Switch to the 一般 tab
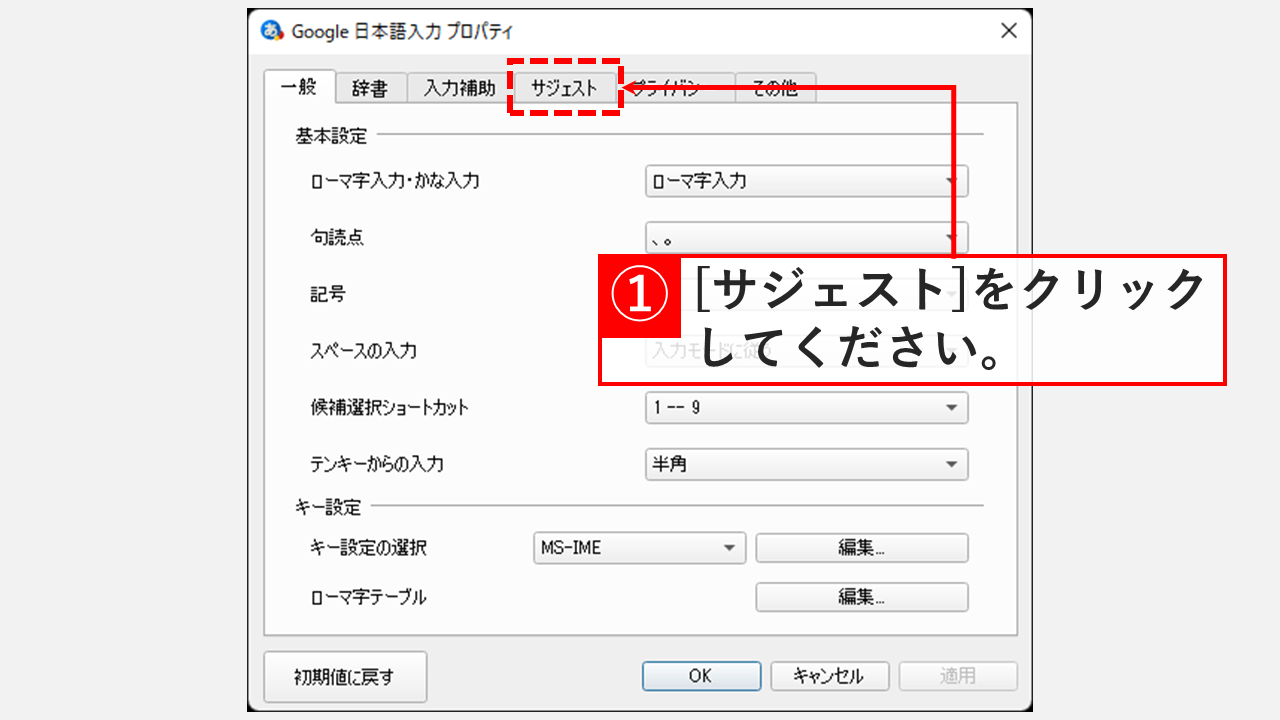1280x720 pixels. [298, 87]
